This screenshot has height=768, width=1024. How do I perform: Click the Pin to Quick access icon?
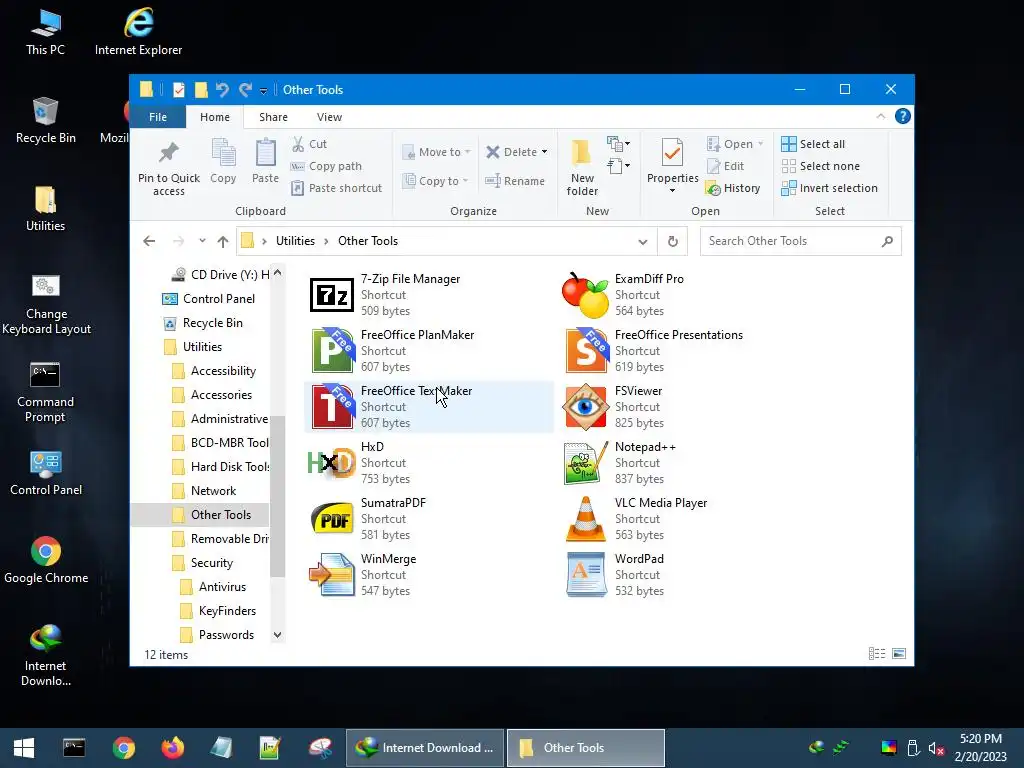click(x=168, y=153)
